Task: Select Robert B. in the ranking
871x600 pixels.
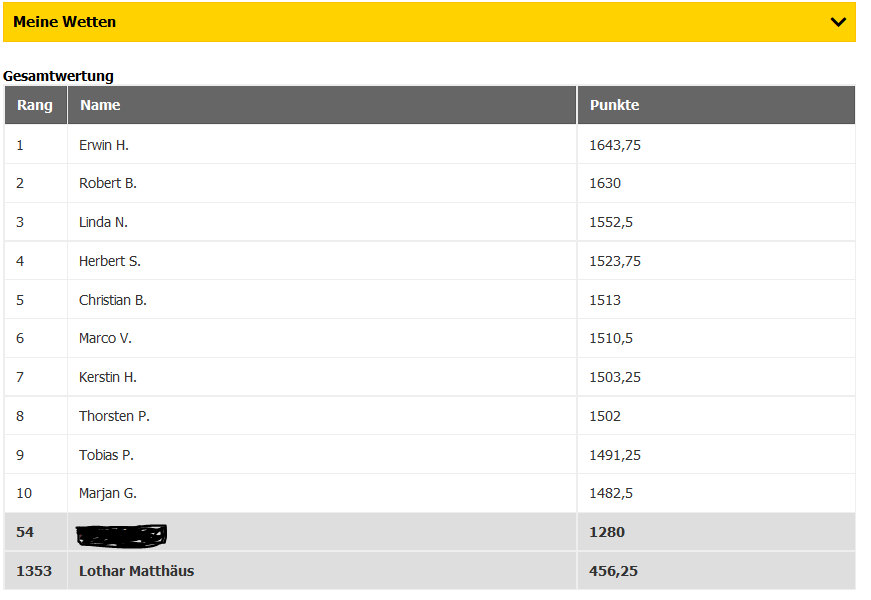Action: point(108,183)
